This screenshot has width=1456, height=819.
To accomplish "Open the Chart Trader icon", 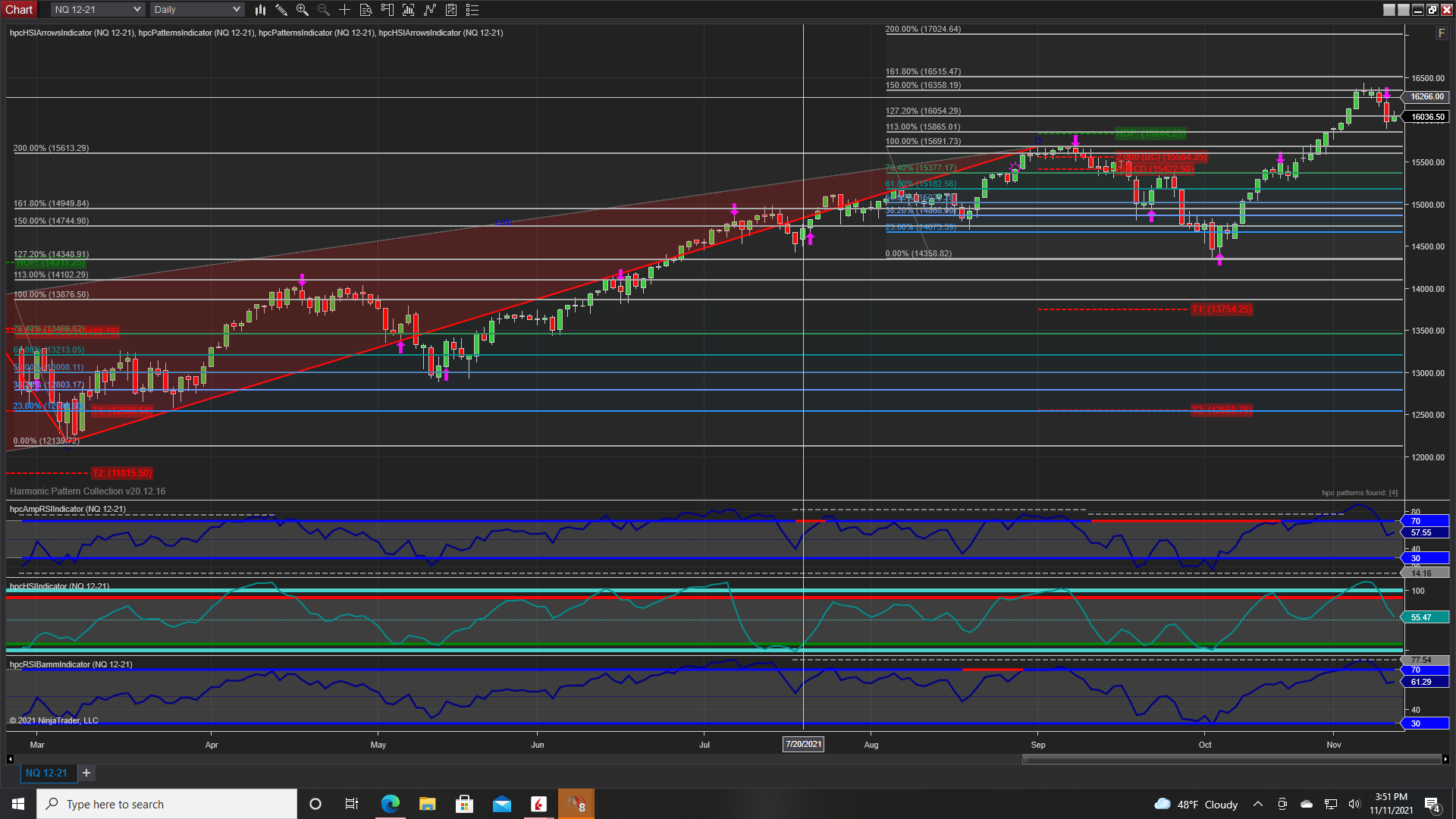I will (388, 10).
